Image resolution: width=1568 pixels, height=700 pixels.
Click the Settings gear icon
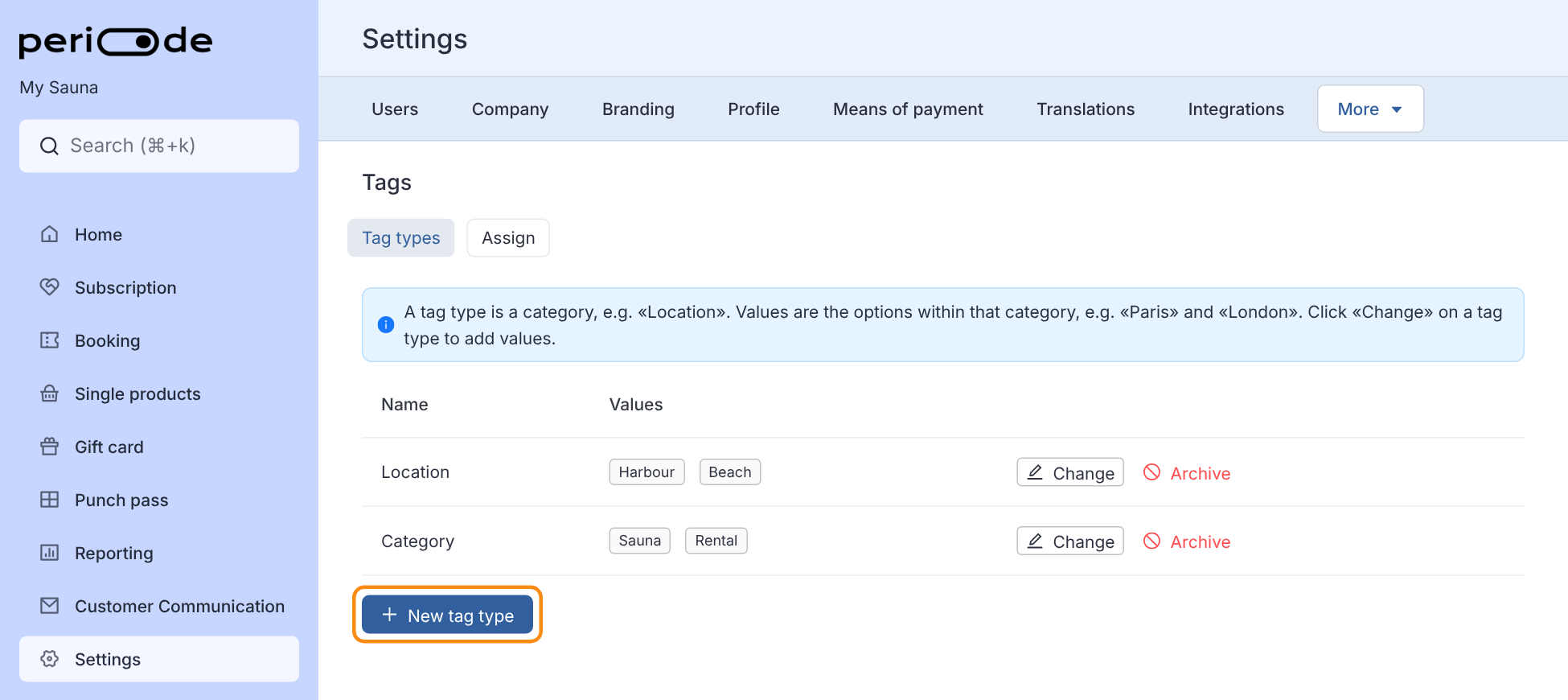[x=50, y=659]
